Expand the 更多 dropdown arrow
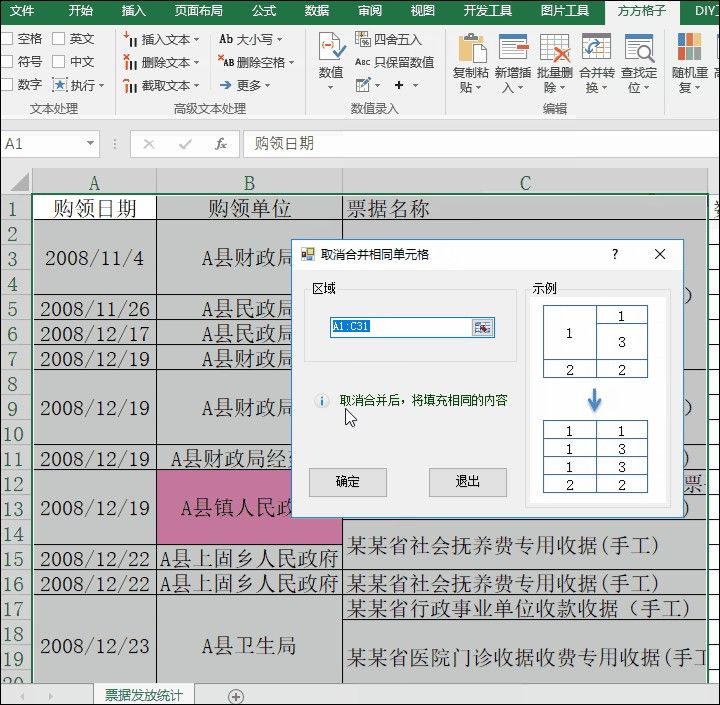This screenshot has width=720, height=705. point(268,85)
